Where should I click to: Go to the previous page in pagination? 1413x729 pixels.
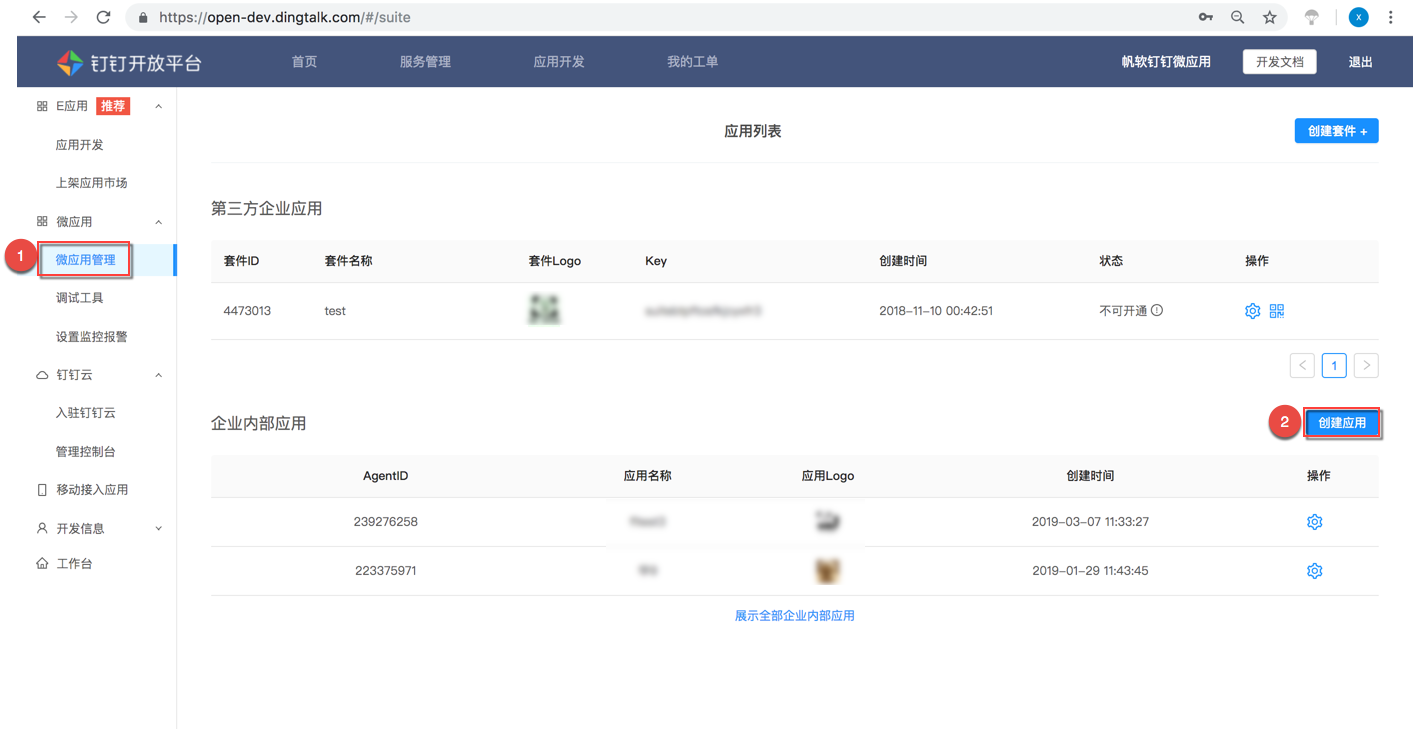click(x=1302, y=365)
